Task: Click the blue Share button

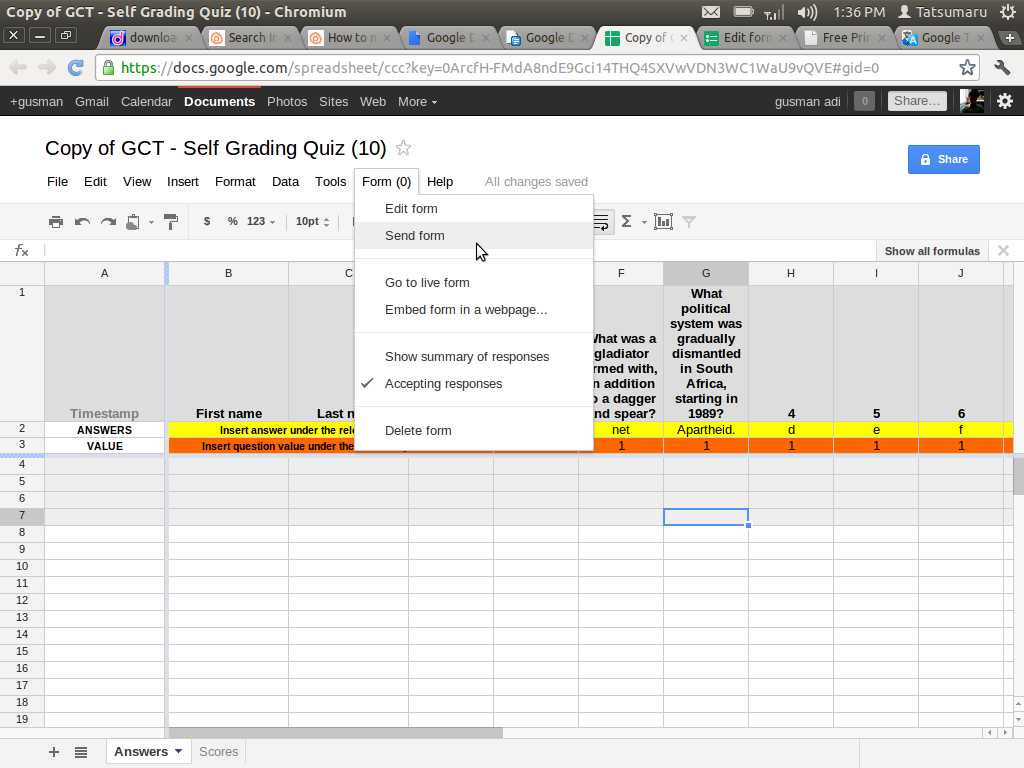Action: tap(944, 159)
